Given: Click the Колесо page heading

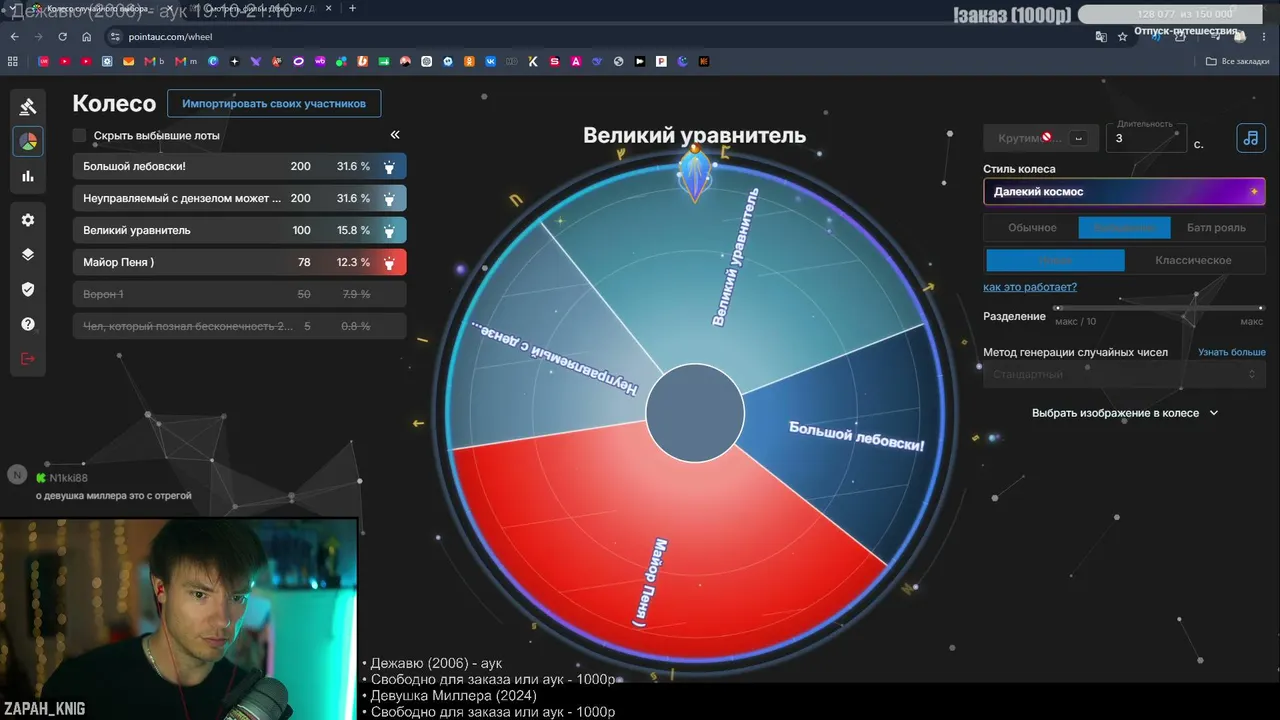Looking at the screenshot, I should tap(114, 104).
